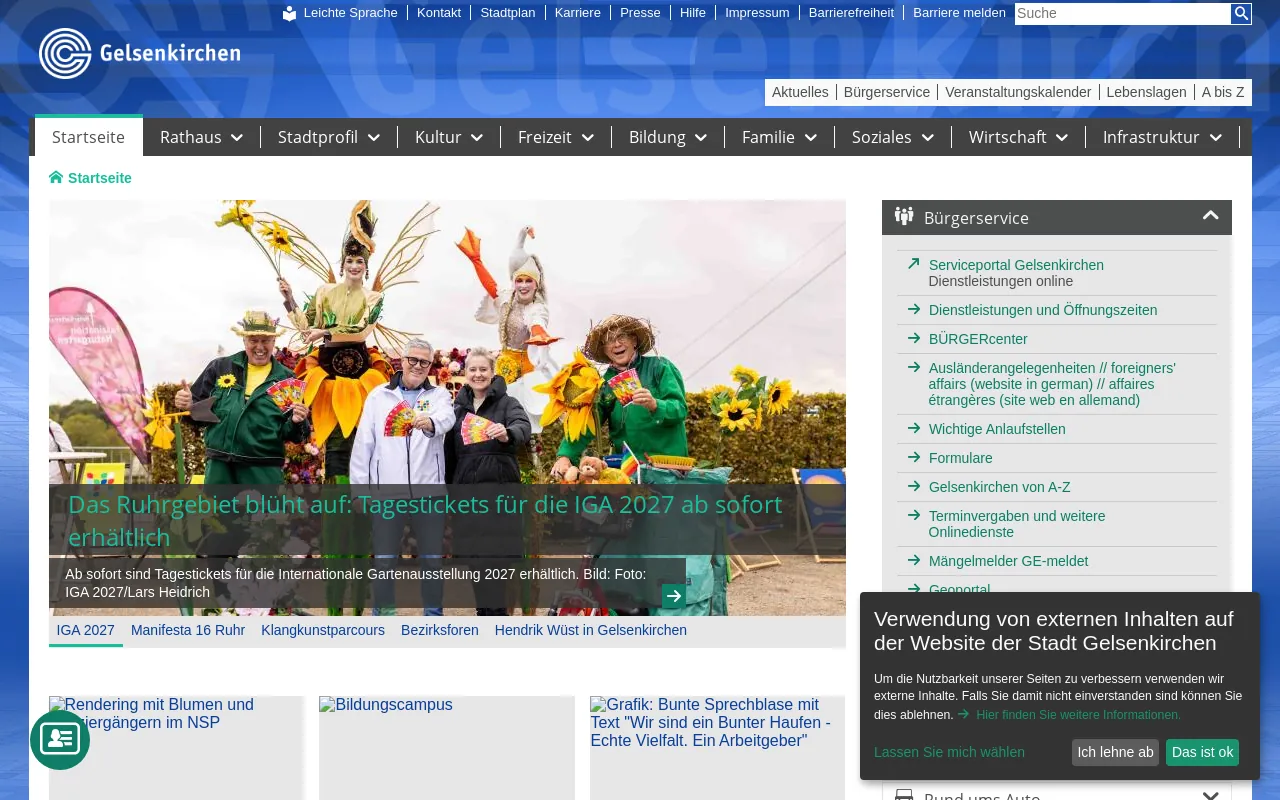Open the Mängelmelder GE-meldet link
The image size is (1280, 800).
click(x=1008, y=561)
